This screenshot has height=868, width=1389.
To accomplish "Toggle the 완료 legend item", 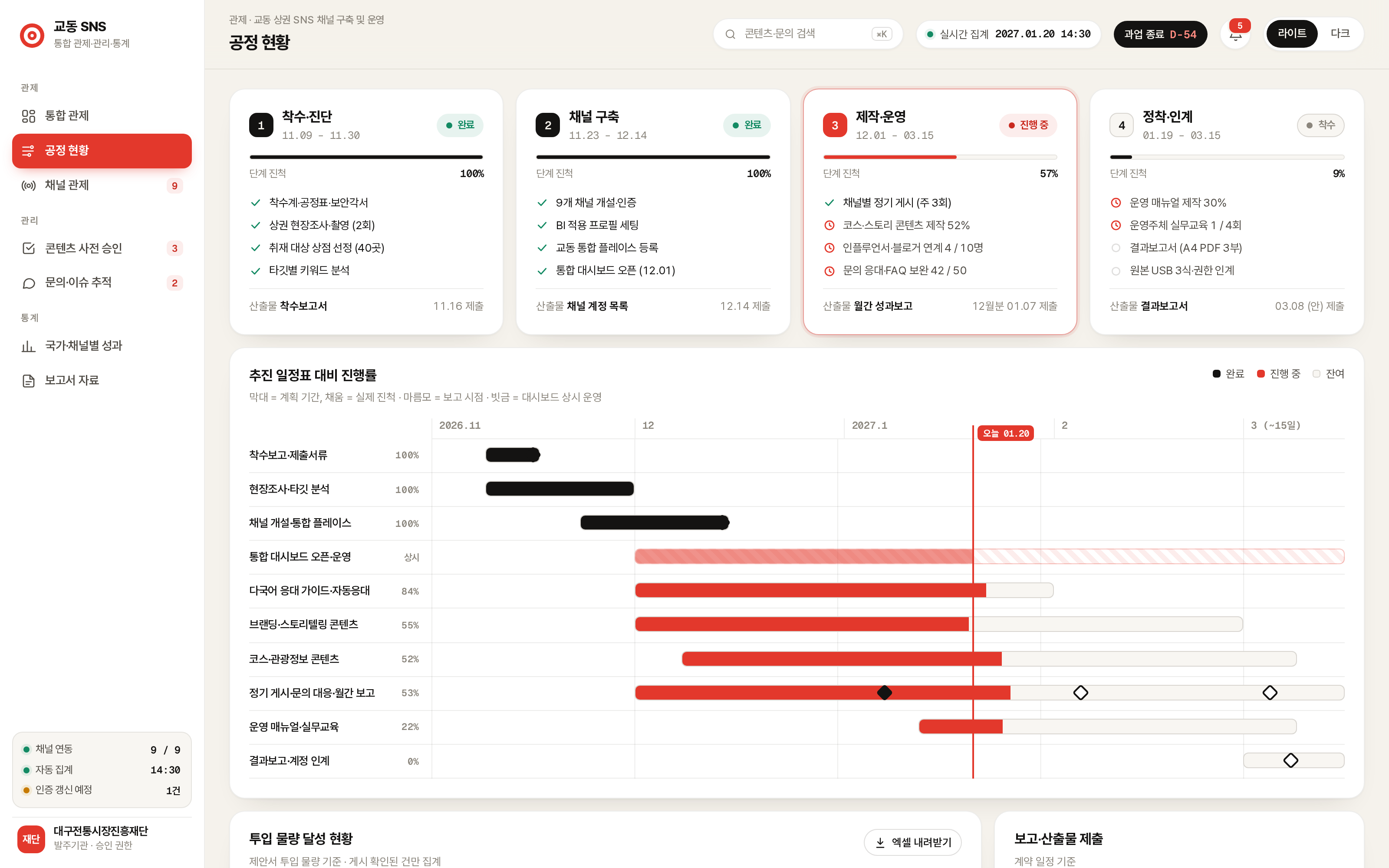I will coord(1228,374).
